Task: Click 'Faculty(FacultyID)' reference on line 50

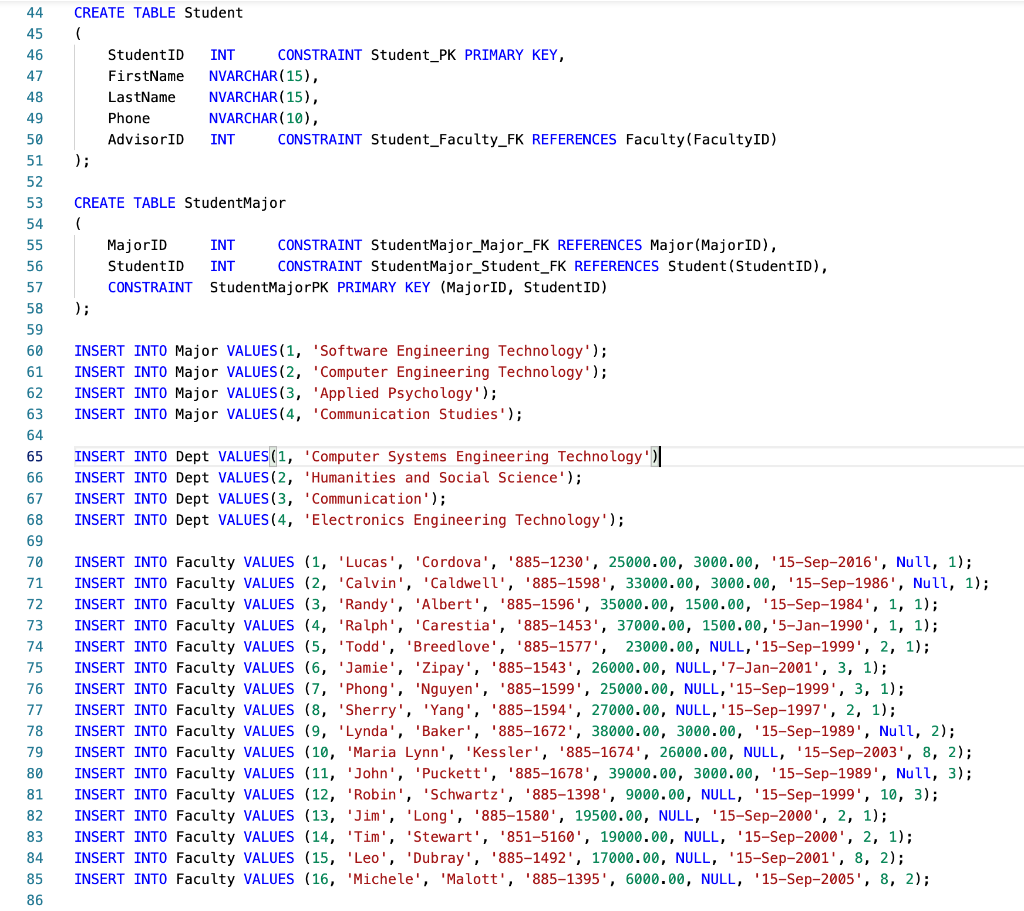Action: pyautogui.click(x=701, y=140)
